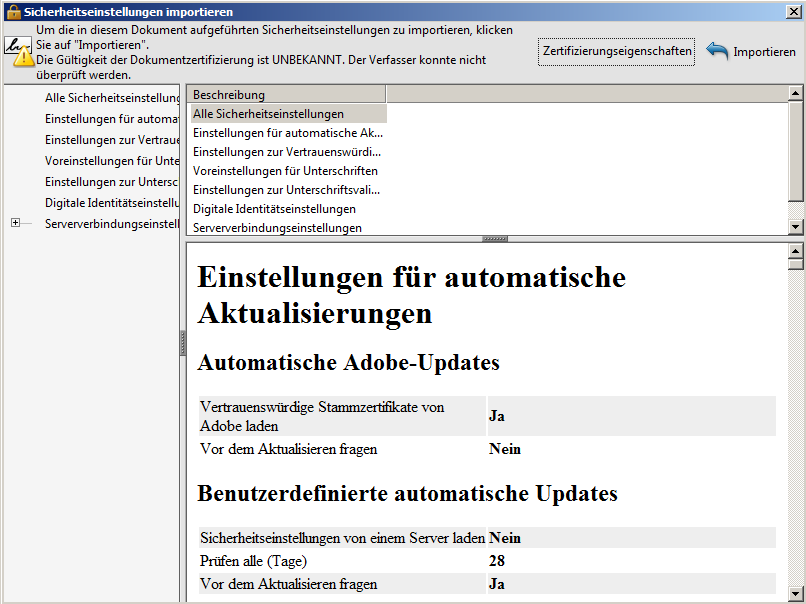Click the description list scroll-down arrow
This screenshot has width=806, height=604.
796,227
